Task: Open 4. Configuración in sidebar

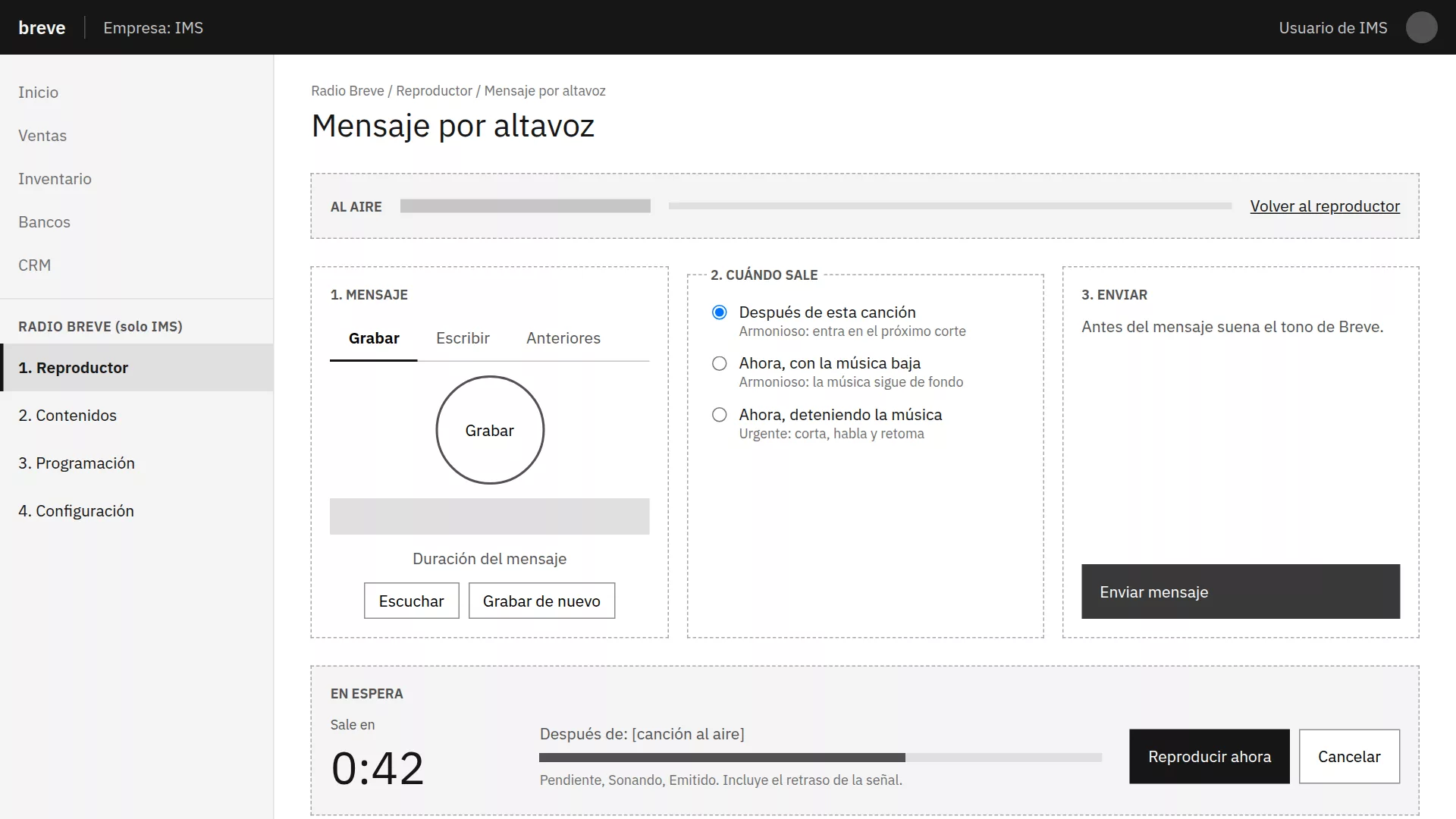Action: click(136, 511)
